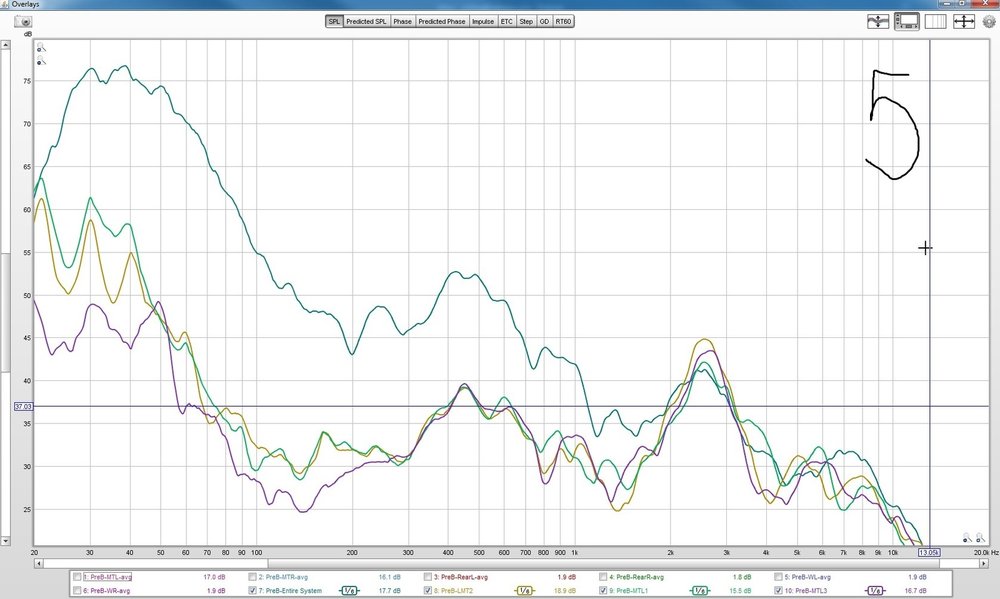Click the 15.5 dB level value
This screenshot has width=1000, height=599.
(x=740, y=591)
